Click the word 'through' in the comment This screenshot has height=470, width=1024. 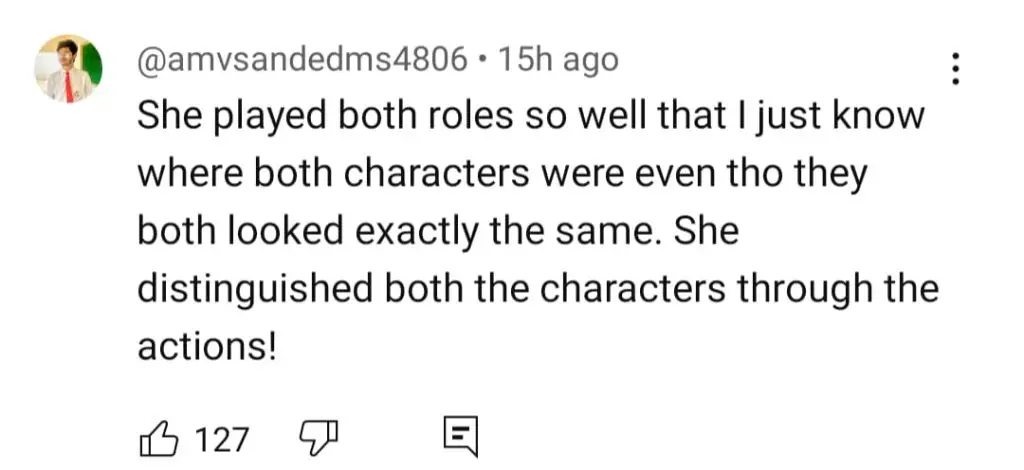pyautogui.click(x=804, y=291)
